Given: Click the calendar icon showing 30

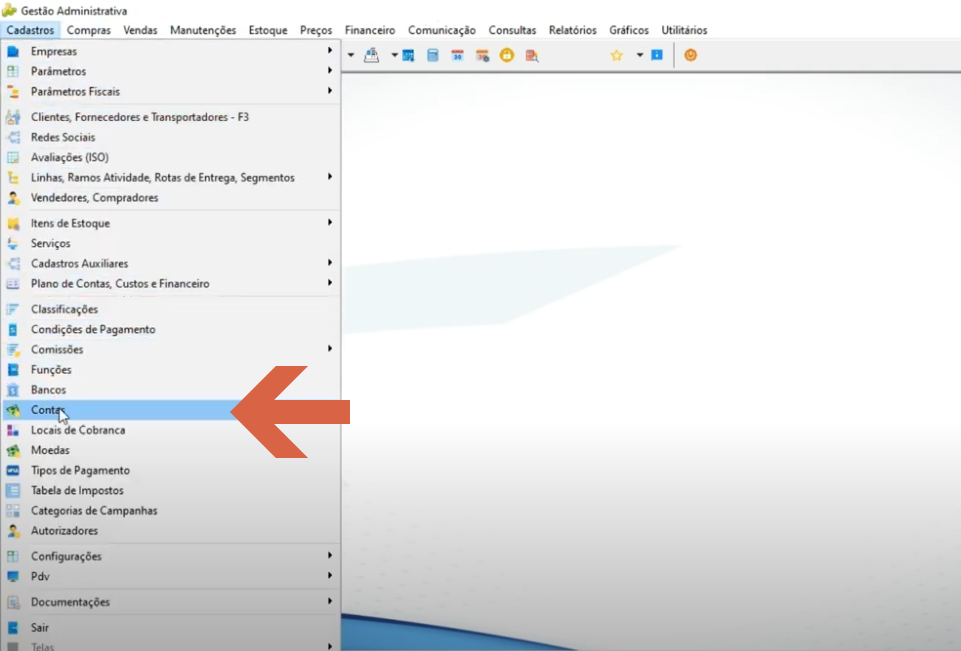Looking at the screenshot, I should tap(457, 55).
